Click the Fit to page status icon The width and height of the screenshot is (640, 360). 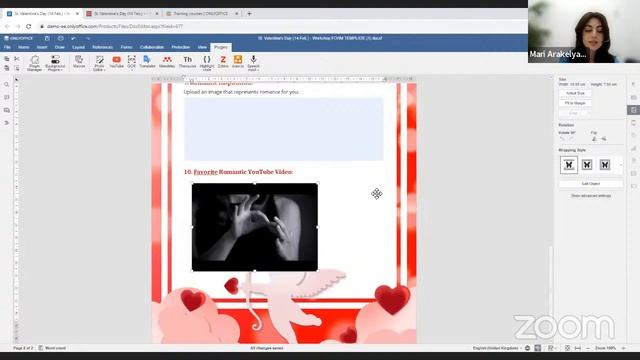(567, 348)
